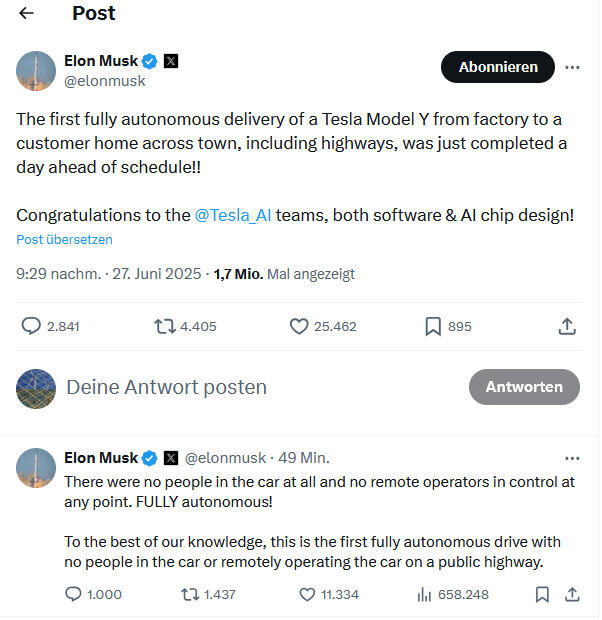Image resolution: width=602 pixels, height=620 pixels.
Task: Open reply icon on main post
Action: point(31,326)
